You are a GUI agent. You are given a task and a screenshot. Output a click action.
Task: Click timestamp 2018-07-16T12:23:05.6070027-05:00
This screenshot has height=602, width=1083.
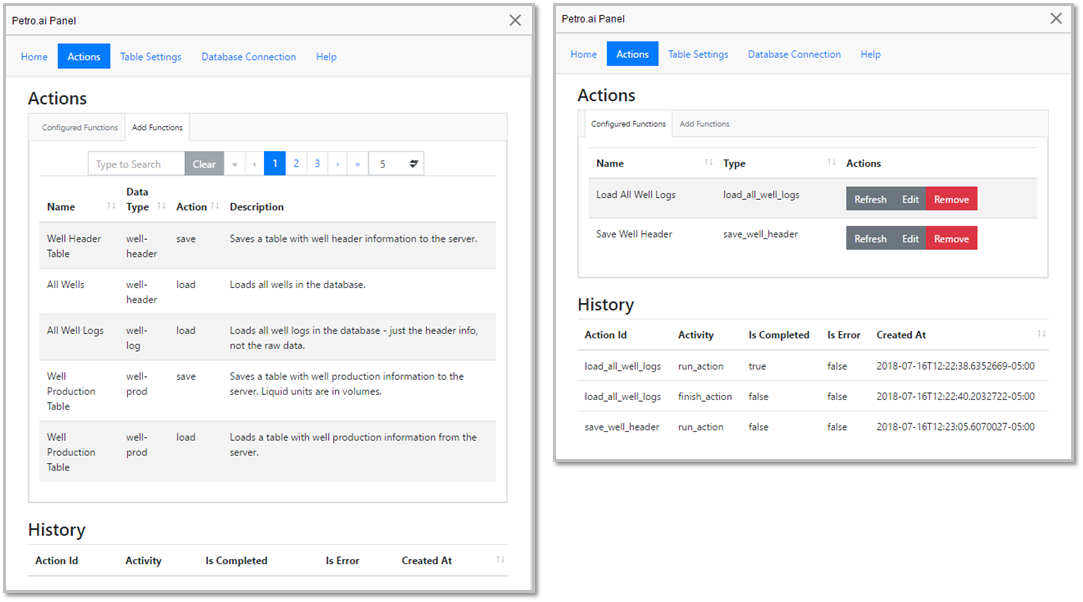pos(955,427)
